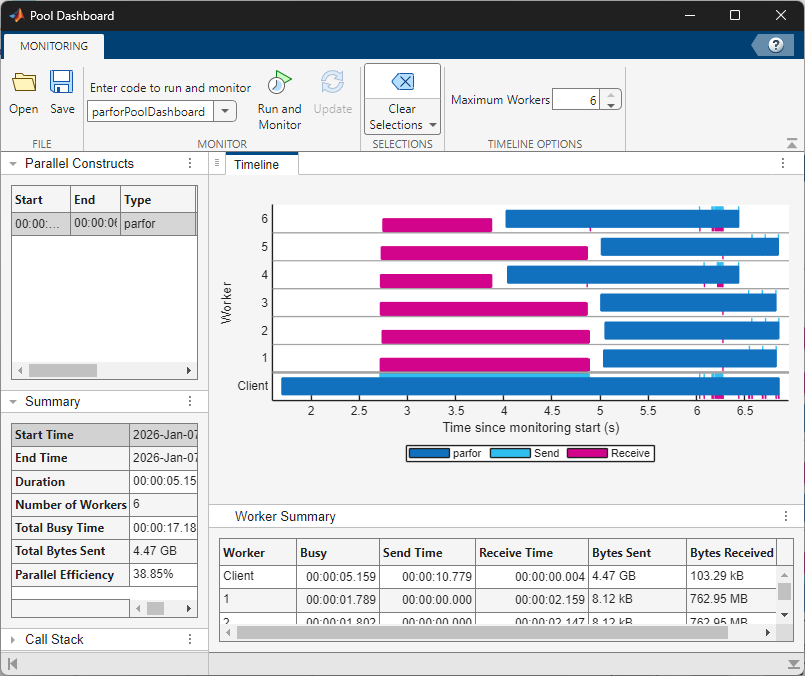Click the Run and Monitor icon
The image size is (805, 676).
(280, 83)
